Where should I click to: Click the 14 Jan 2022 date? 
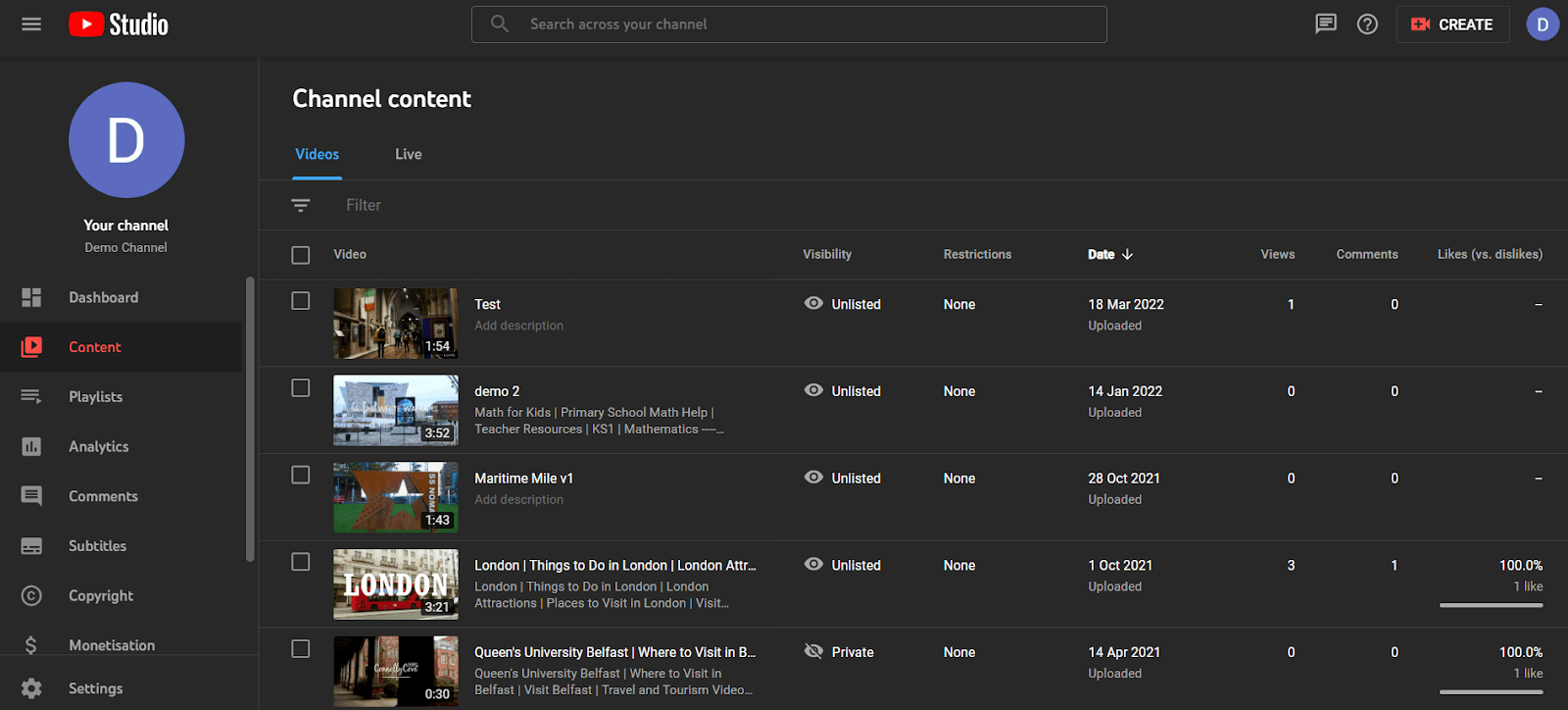click(1125, 391)
